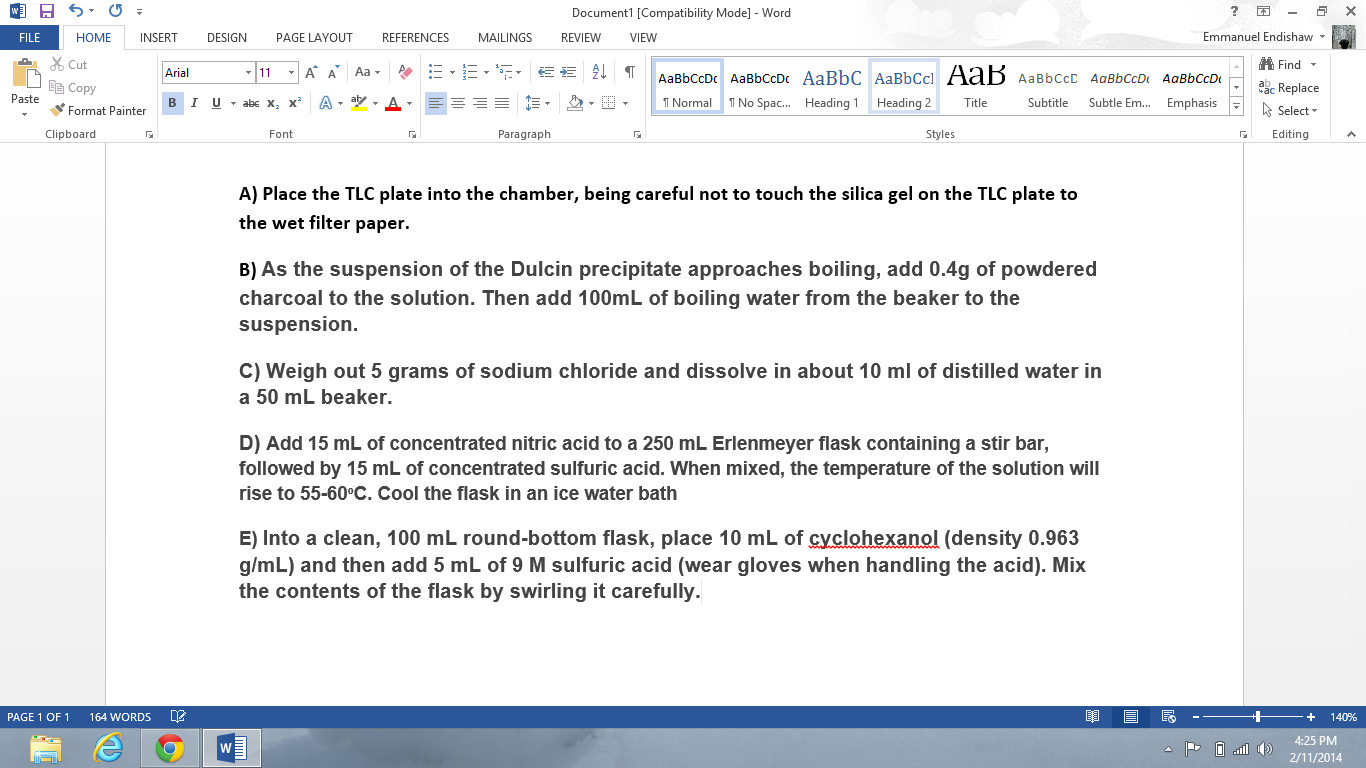Center align the paragraph text

coord(458,103)
